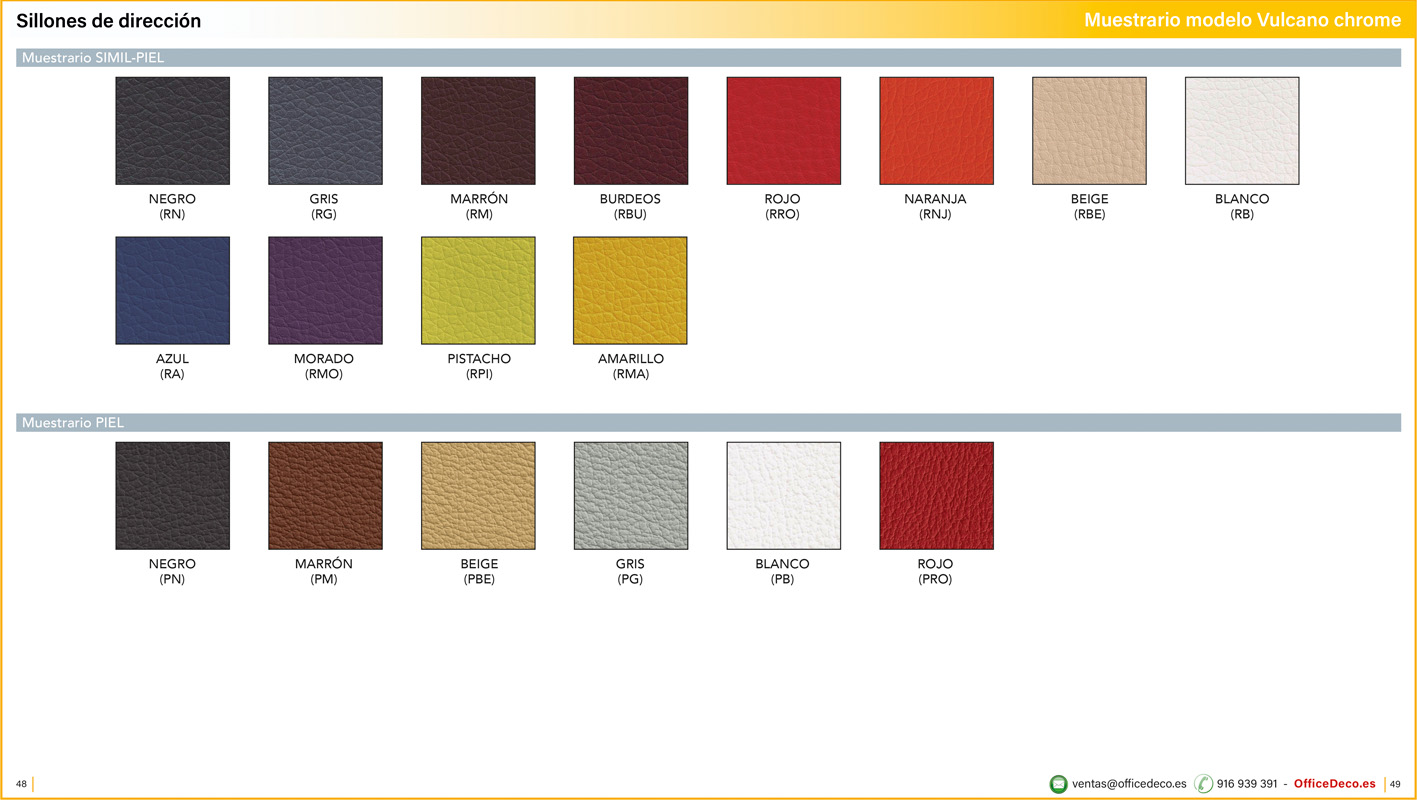Click page number 48

[21, 784]
